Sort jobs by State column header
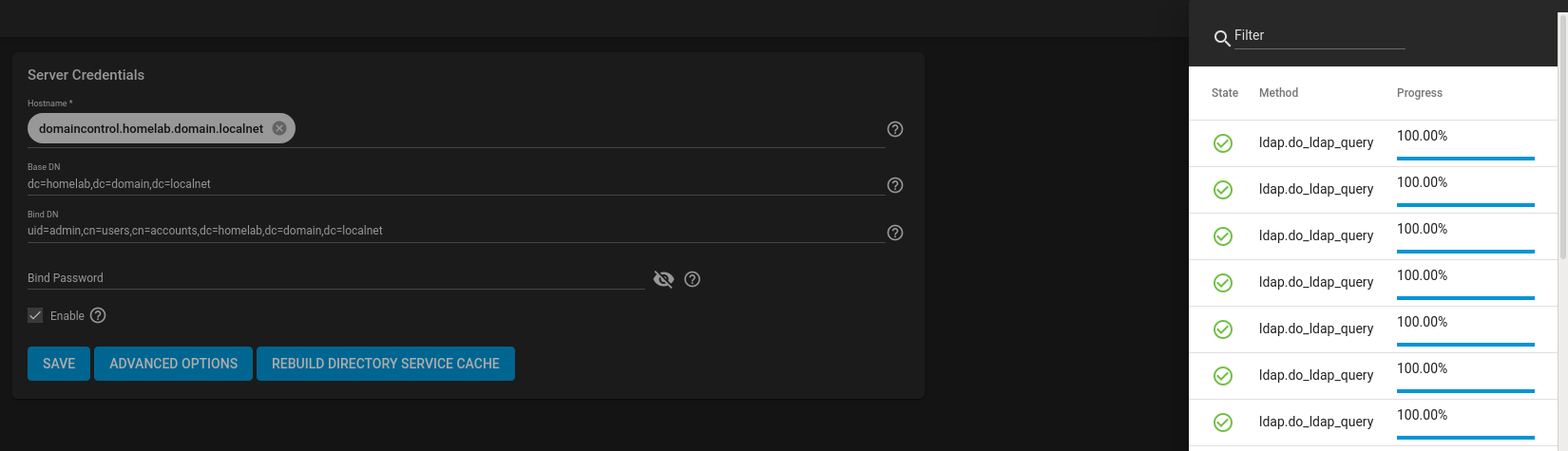Image resolution: width=1568 pixels, height=451 pixels. coord(1225,93)
